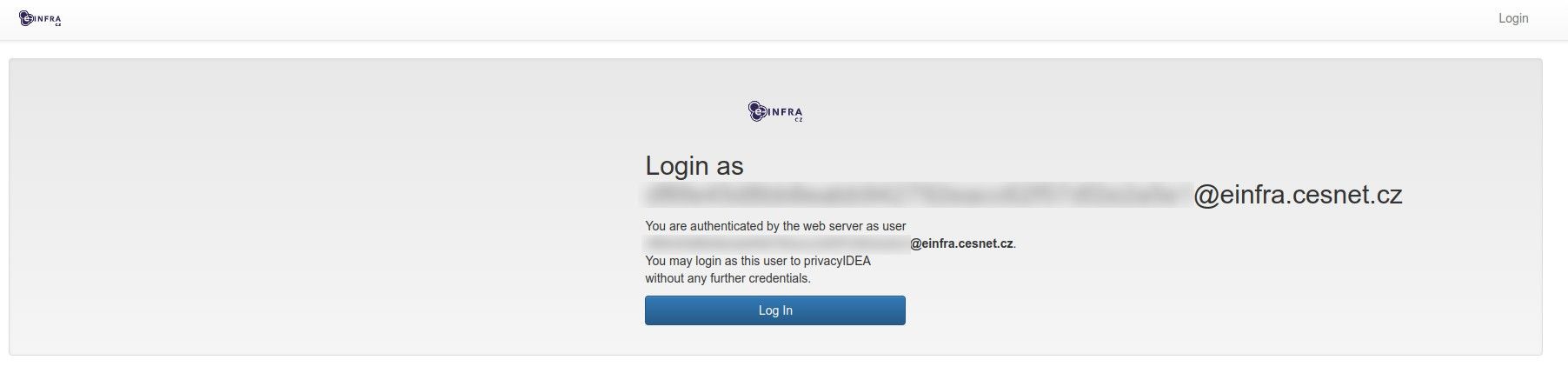The image size is (1568, 373).
Task: Click the blurred username in the paragraph
Action: point(776,243)
